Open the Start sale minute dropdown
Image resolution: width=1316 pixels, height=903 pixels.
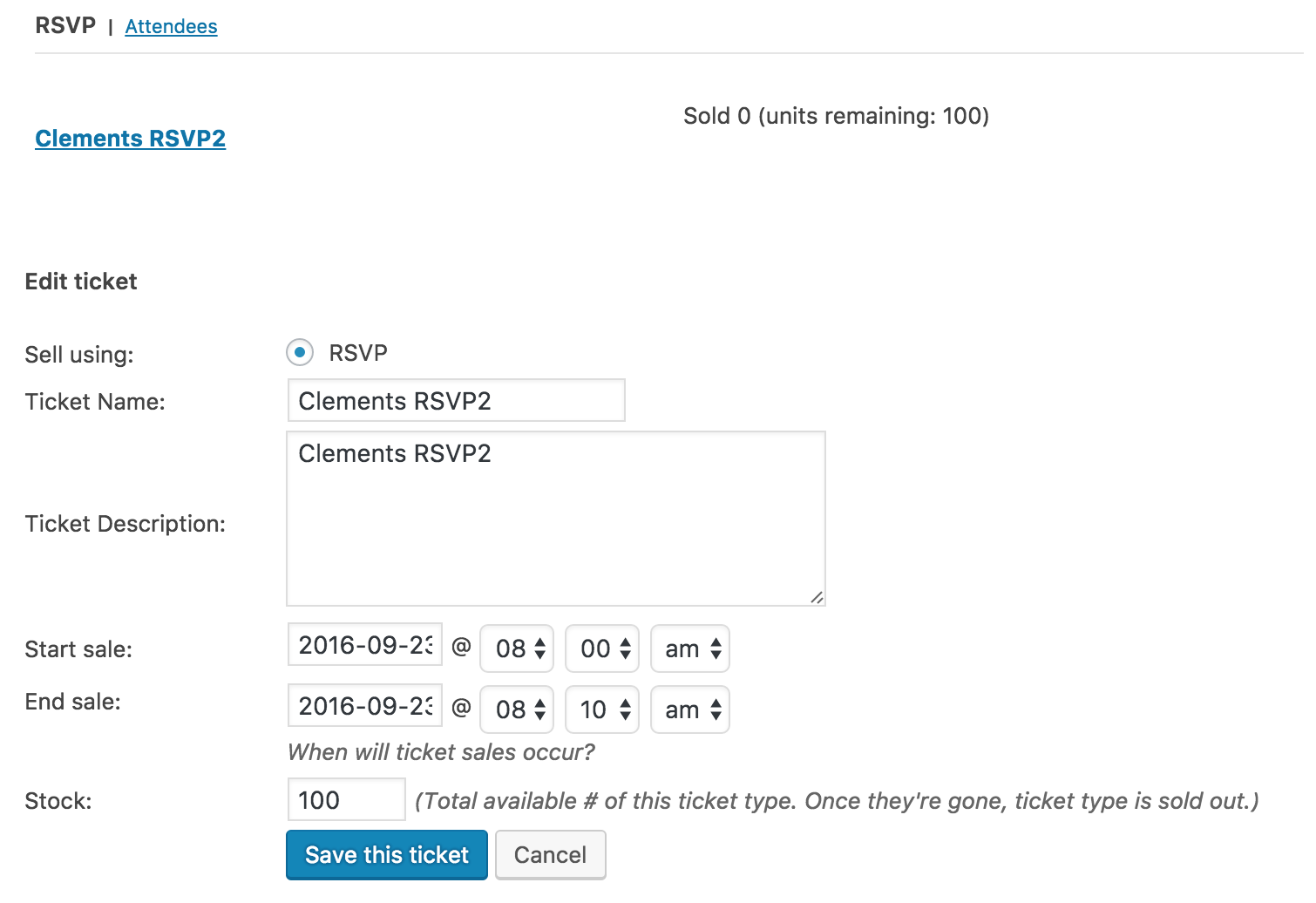pyautogui.click(x=602, y=648)
